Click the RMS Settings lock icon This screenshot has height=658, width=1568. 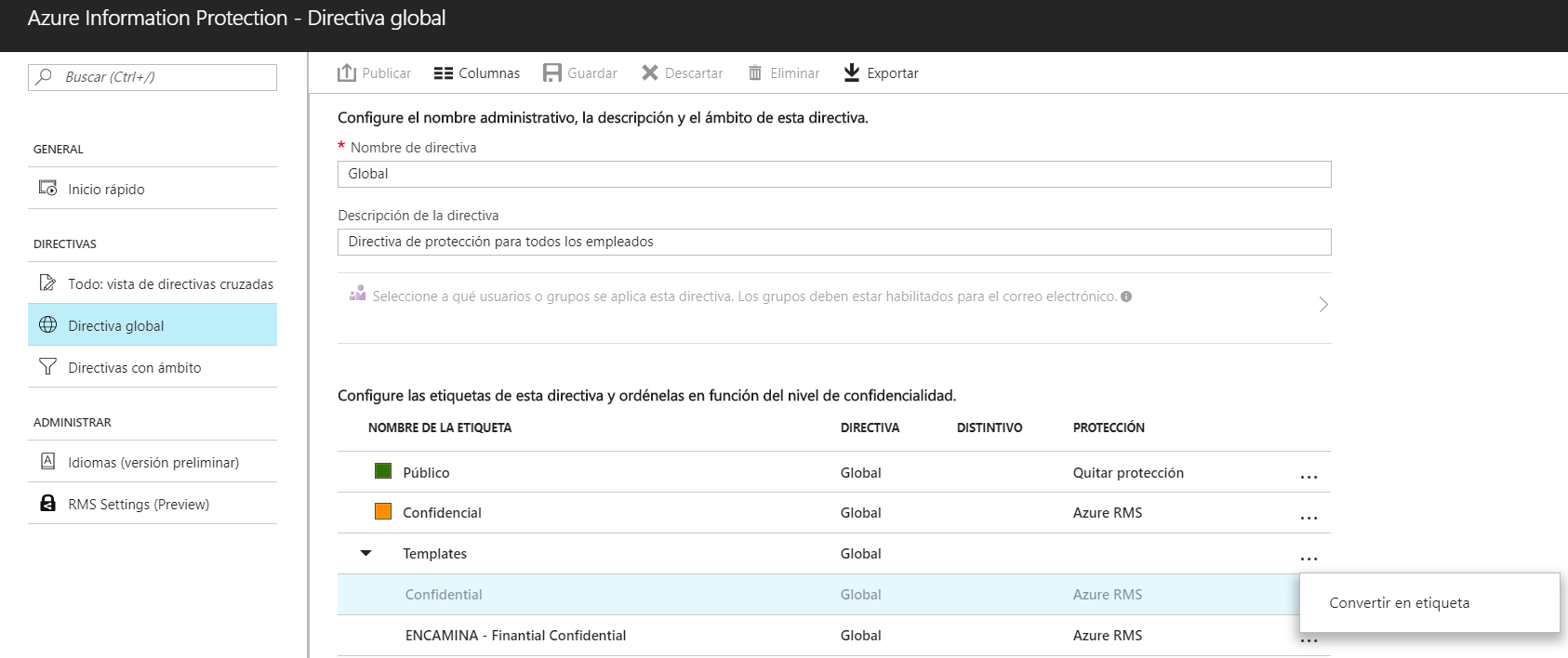pyautogui.click(x=47, y=503)
